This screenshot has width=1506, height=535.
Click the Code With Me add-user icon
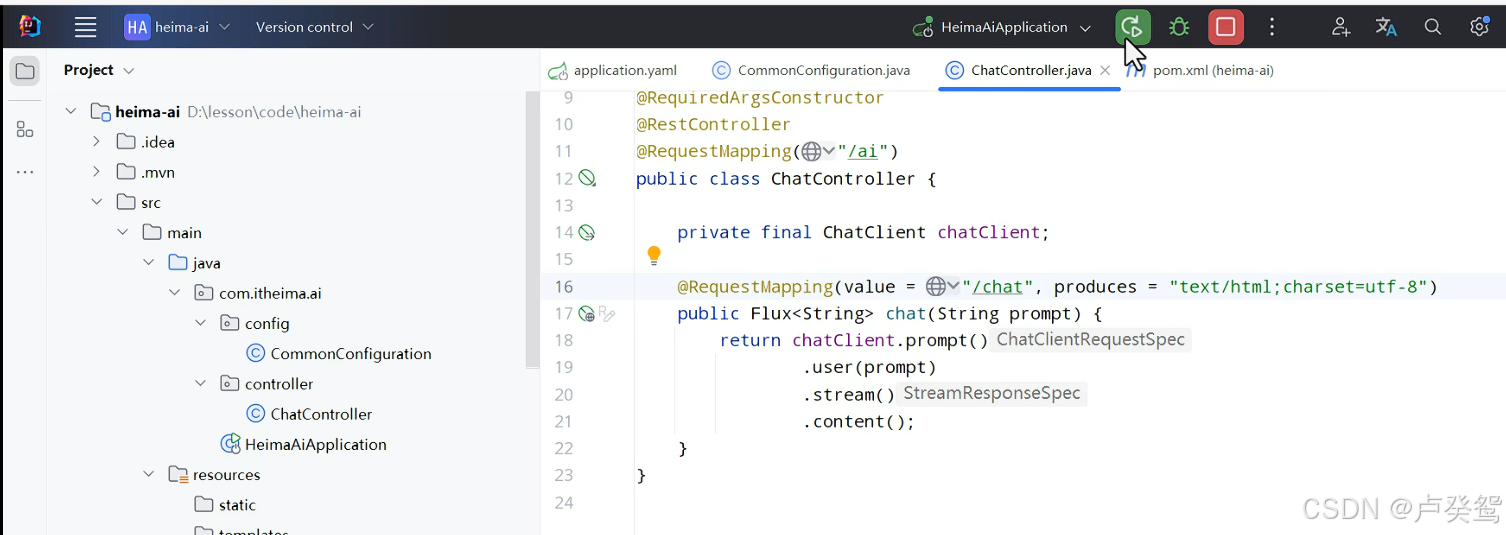[x=1341, y=27]
